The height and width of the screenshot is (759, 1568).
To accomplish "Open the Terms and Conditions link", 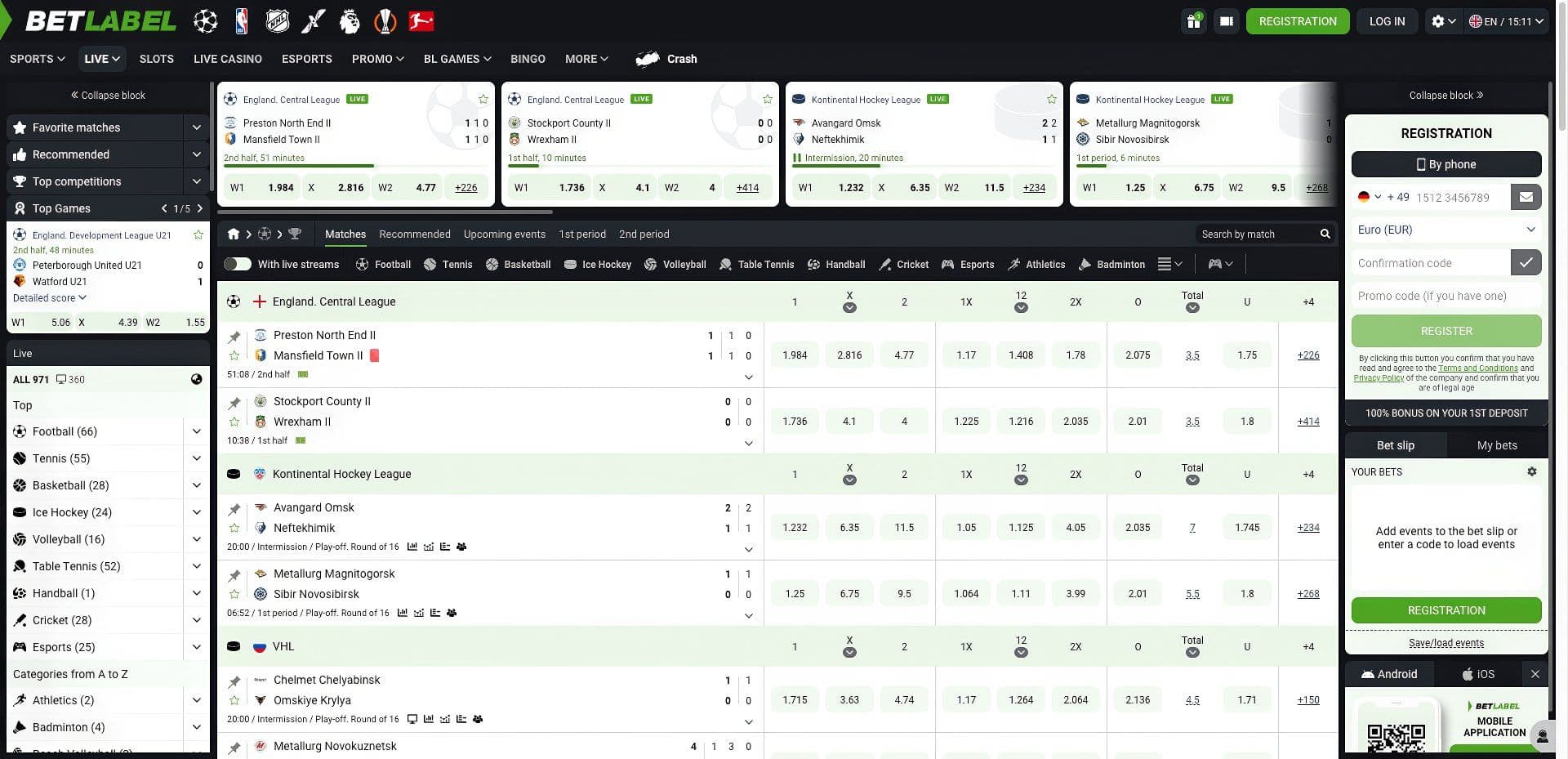I will (1478, 368).
